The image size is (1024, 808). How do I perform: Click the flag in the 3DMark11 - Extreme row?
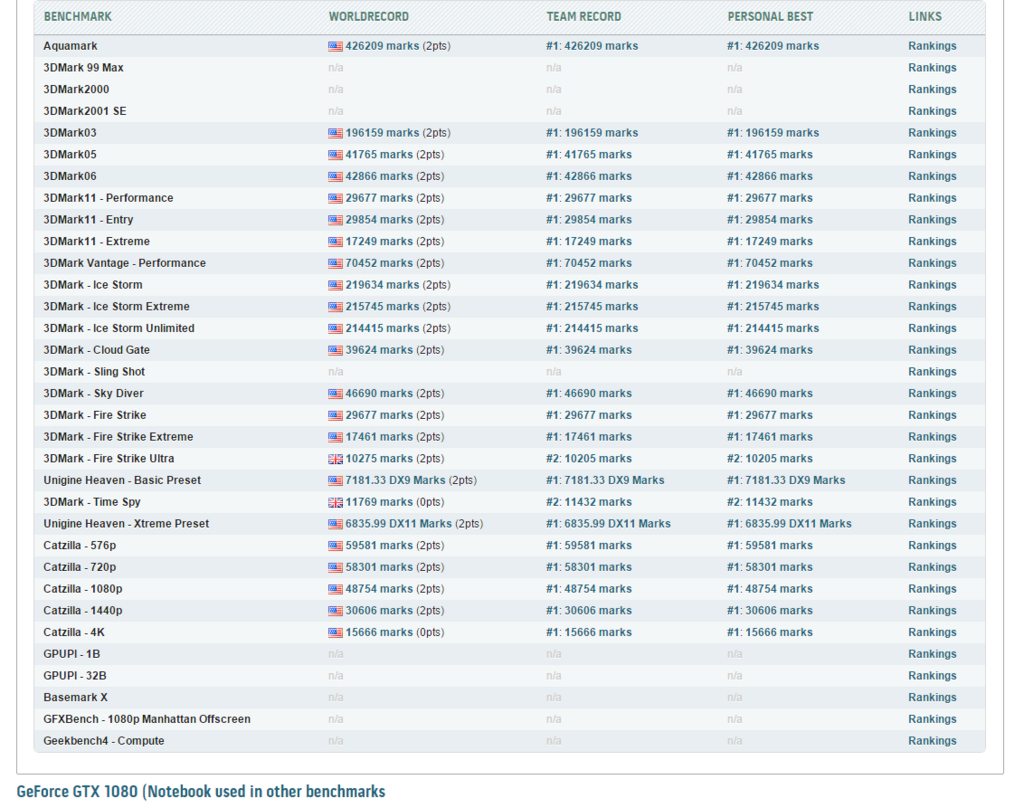[x=335, y=242]
